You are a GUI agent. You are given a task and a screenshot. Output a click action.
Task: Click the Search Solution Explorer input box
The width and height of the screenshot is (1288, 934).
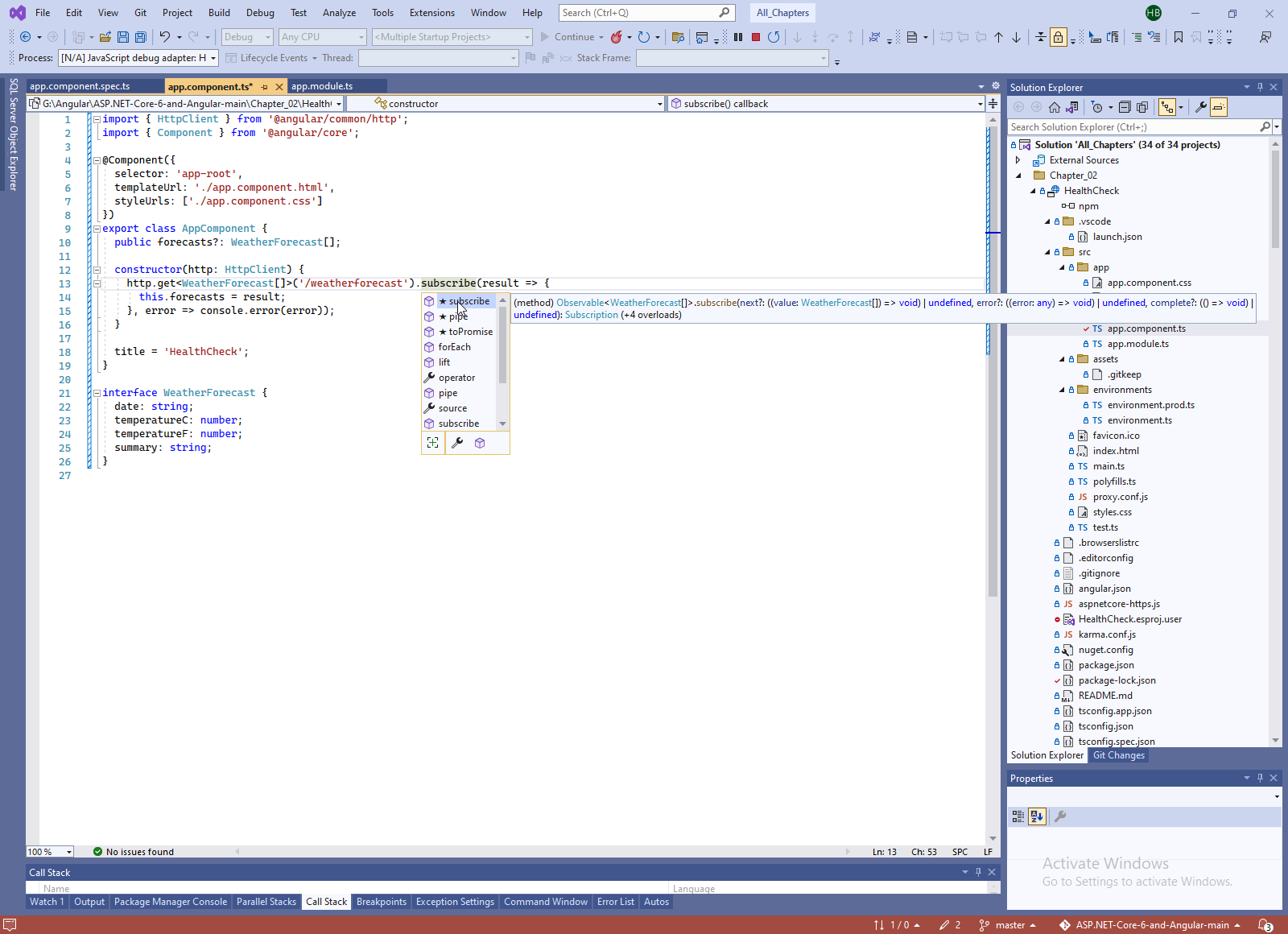click(1133, 127)
